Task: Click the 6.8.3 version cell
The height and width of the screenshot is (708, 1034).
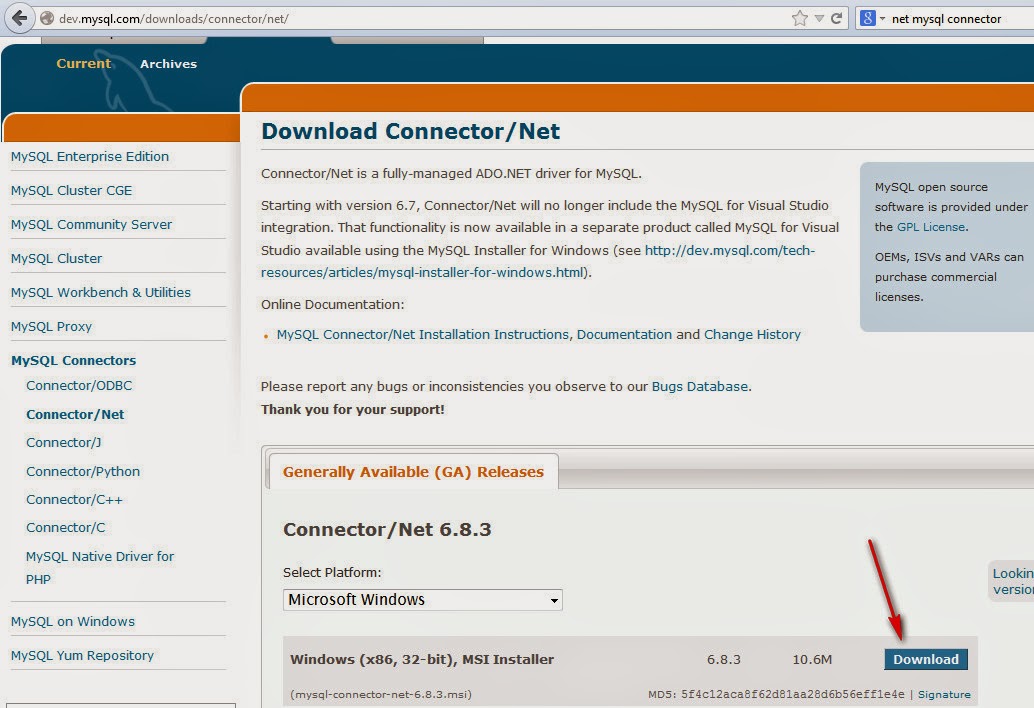Action: pos(723,659)
